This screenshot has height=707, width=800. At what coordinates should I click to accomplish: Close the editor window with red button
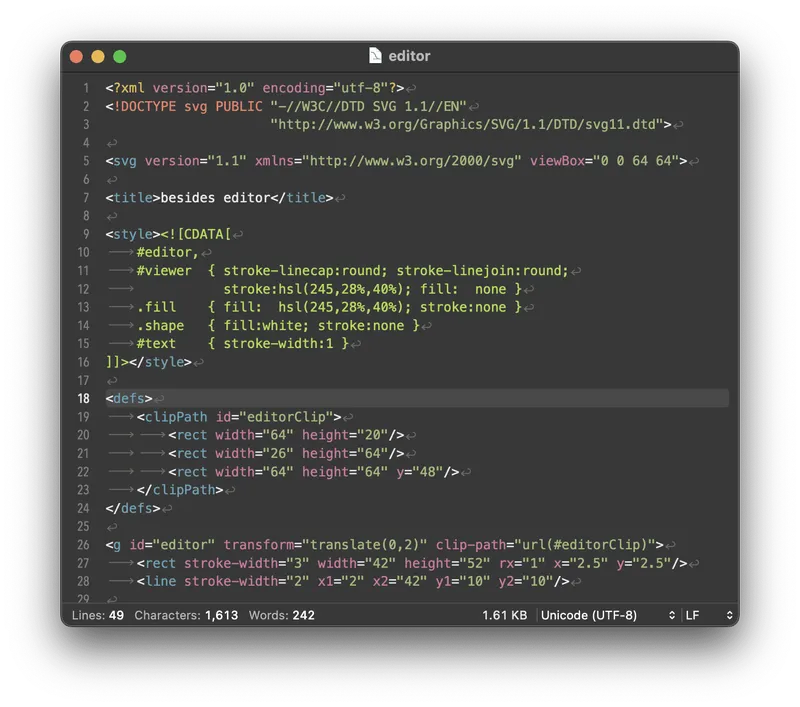(77, 57)
